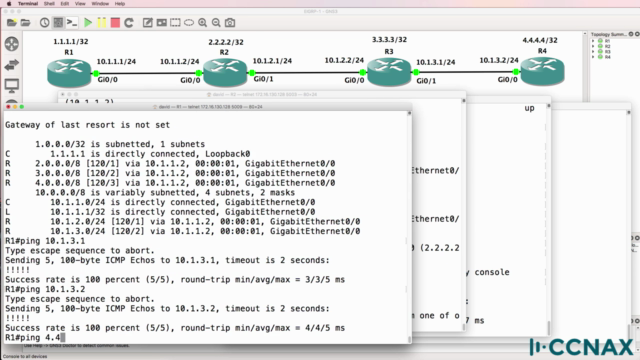Click the 'Loopback0' connected route line
Image resolution: width=640 pixels, height=360 pixels.
127,154
